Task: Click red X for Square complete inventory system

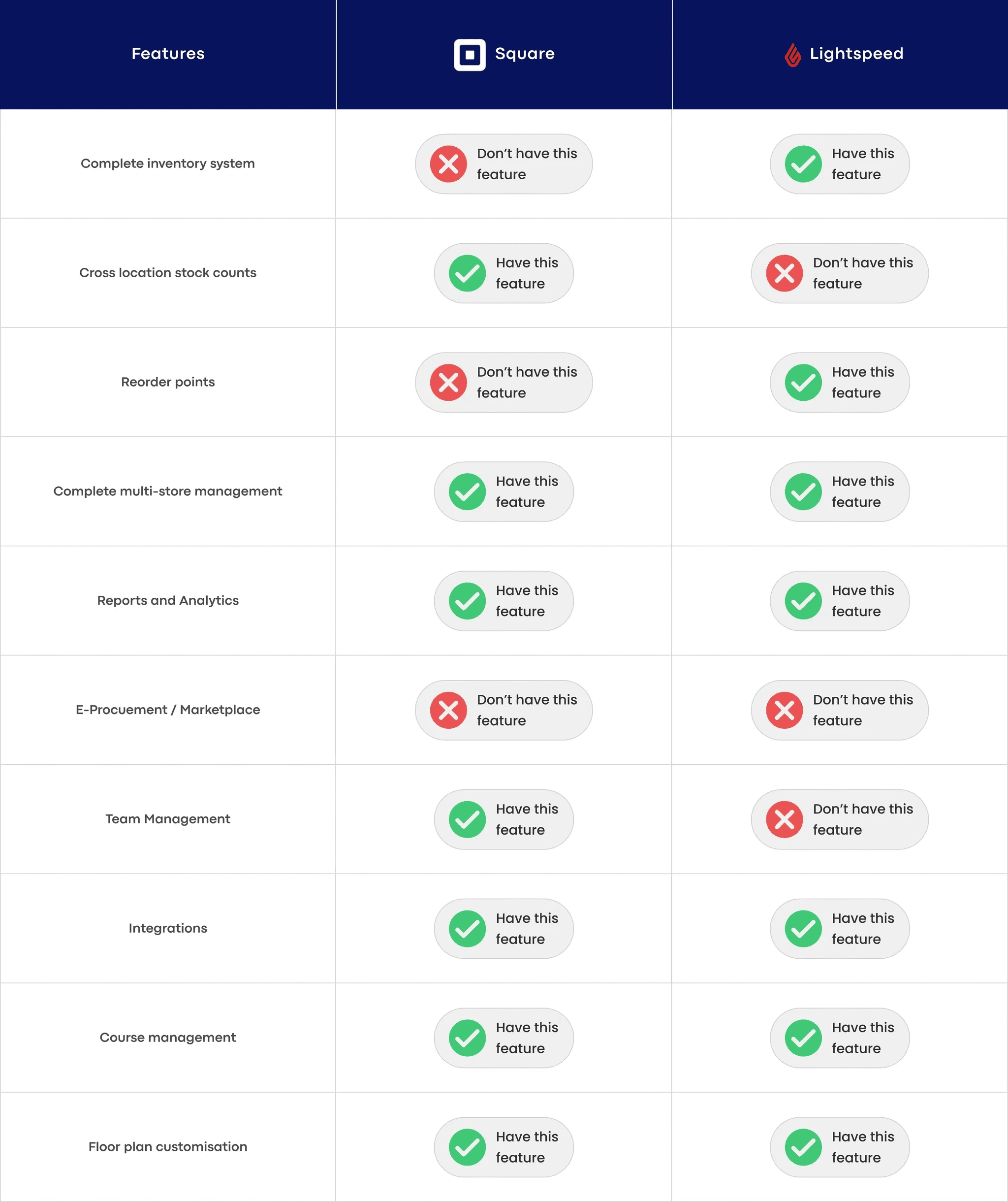Action: 448,163
